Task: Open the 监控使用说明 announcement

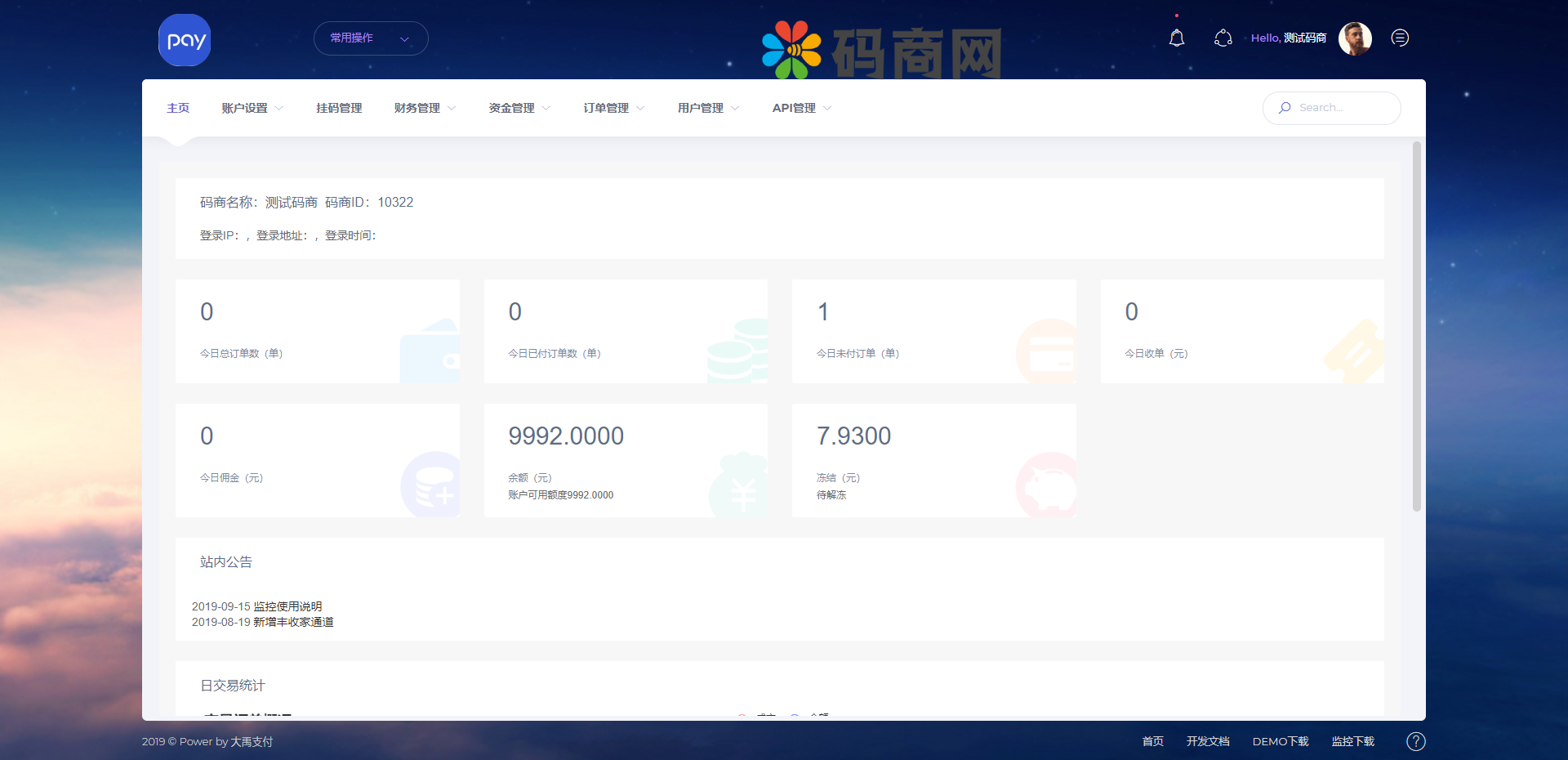Action: (287, 606)
